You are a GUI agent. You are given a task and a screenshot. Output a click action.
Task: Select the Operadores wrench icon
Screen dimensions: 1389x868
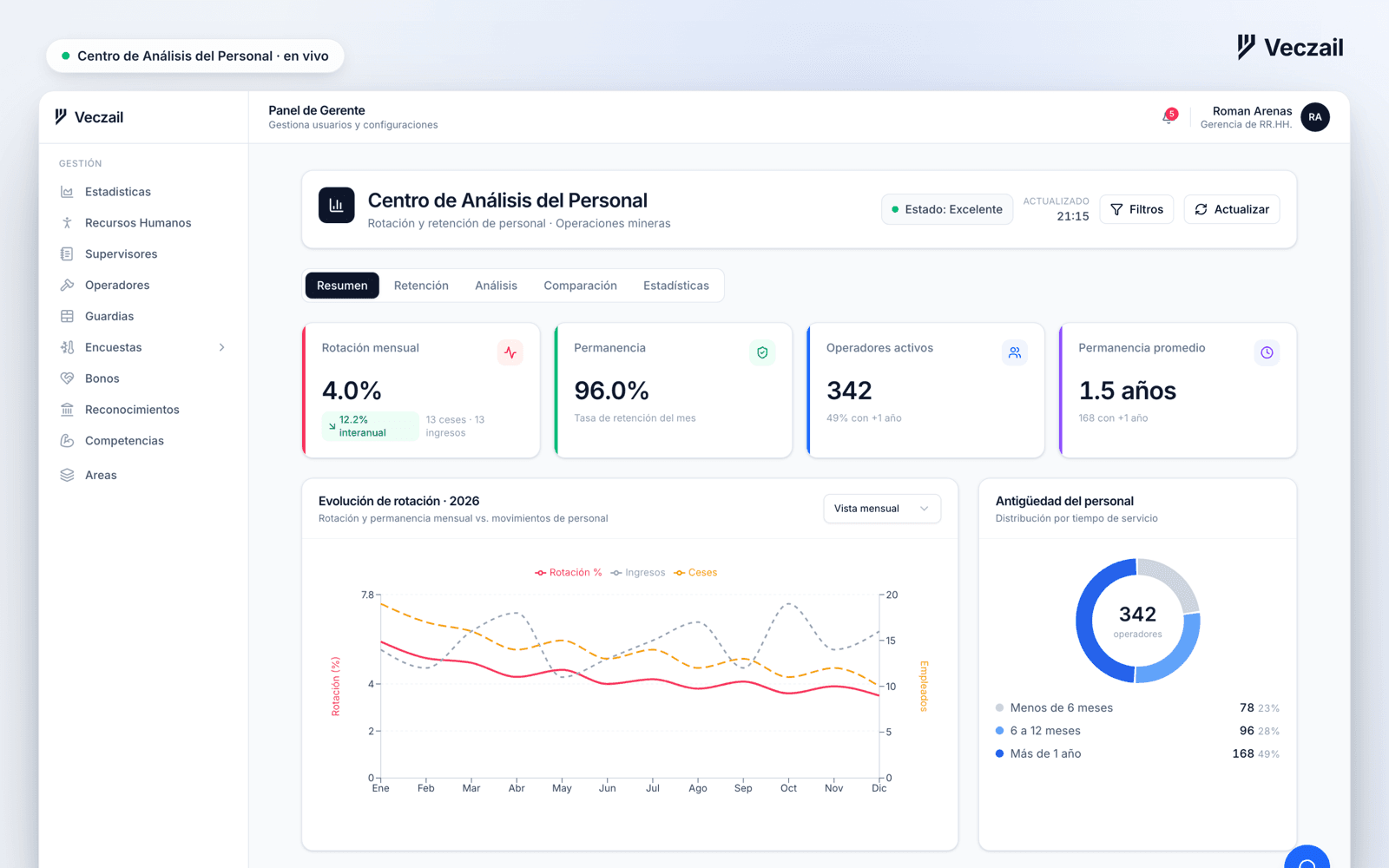click(x=67, y=286)
